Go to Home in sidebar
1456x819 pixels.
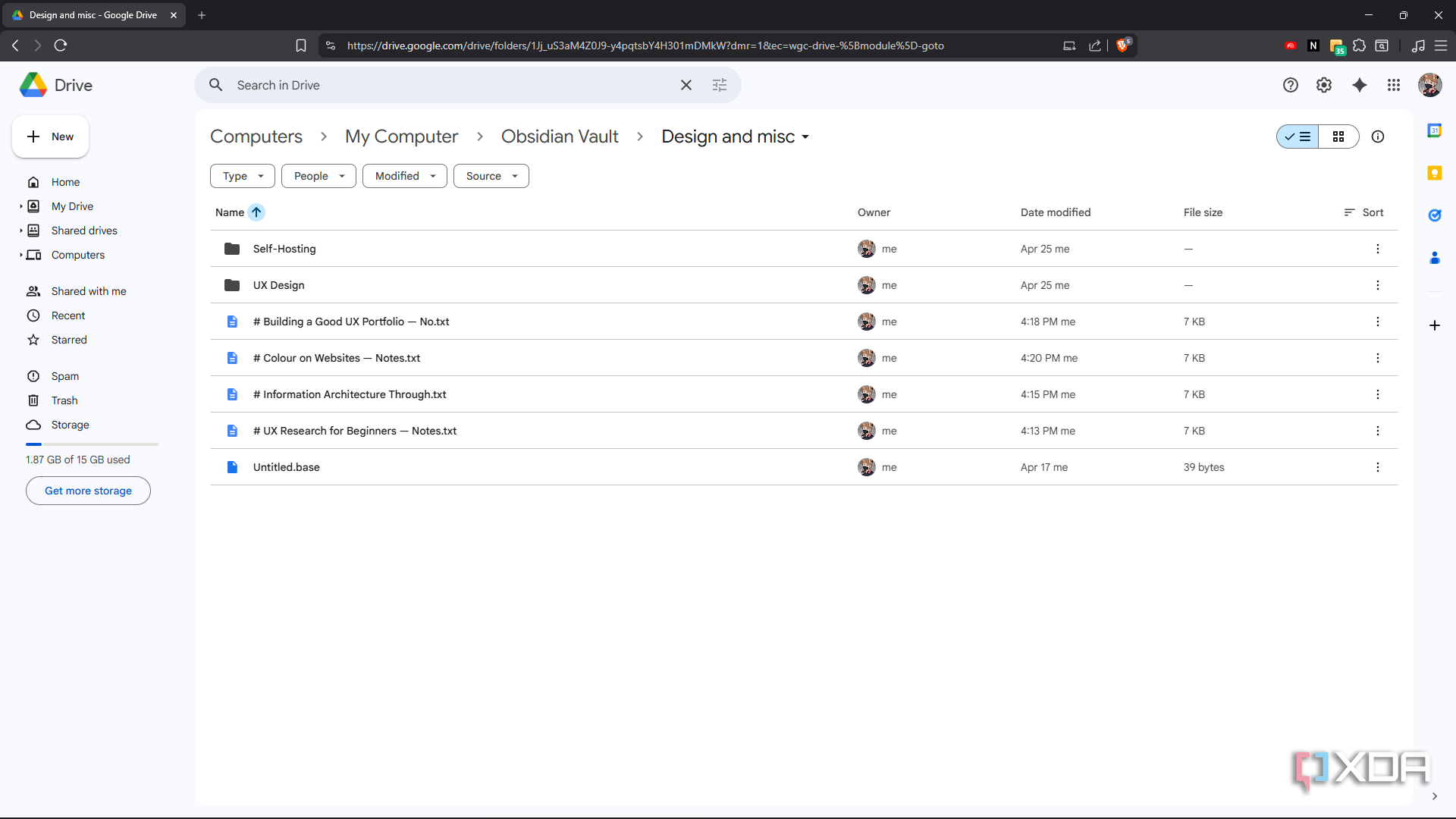[x=65, y=182]
